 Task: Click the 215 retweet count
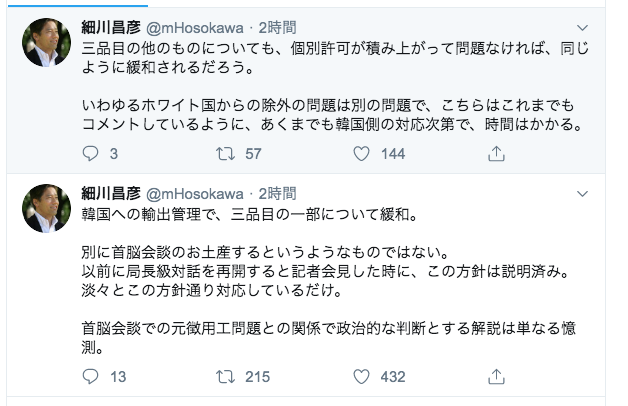click(x=258, y=377)
